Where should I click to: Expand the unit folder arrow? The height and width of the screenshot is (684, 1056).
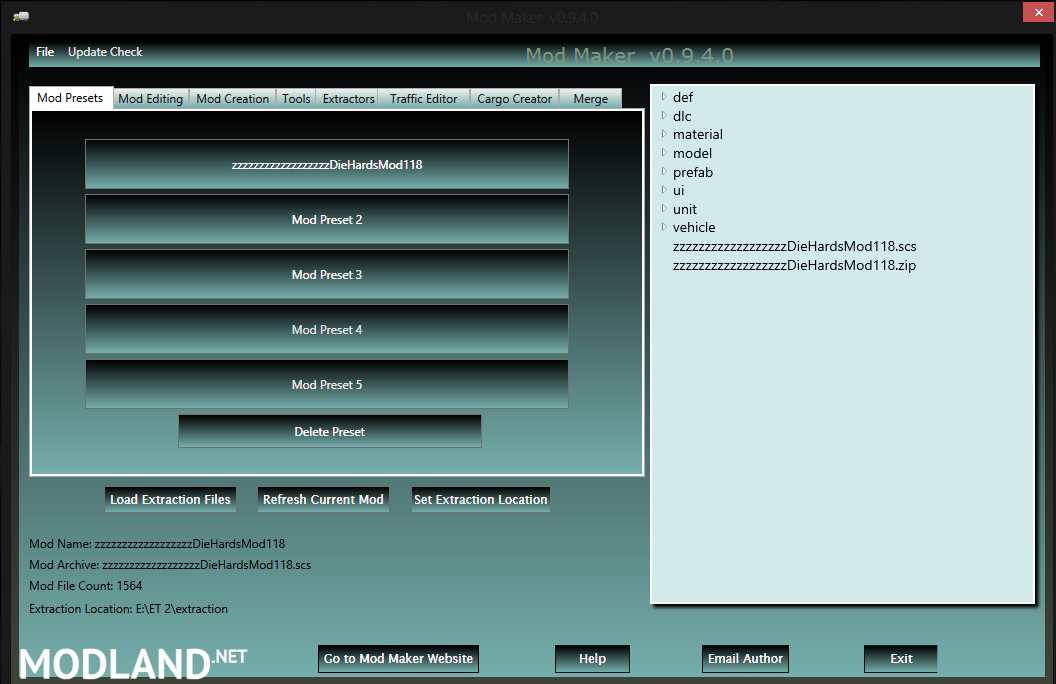pos(664,209)
